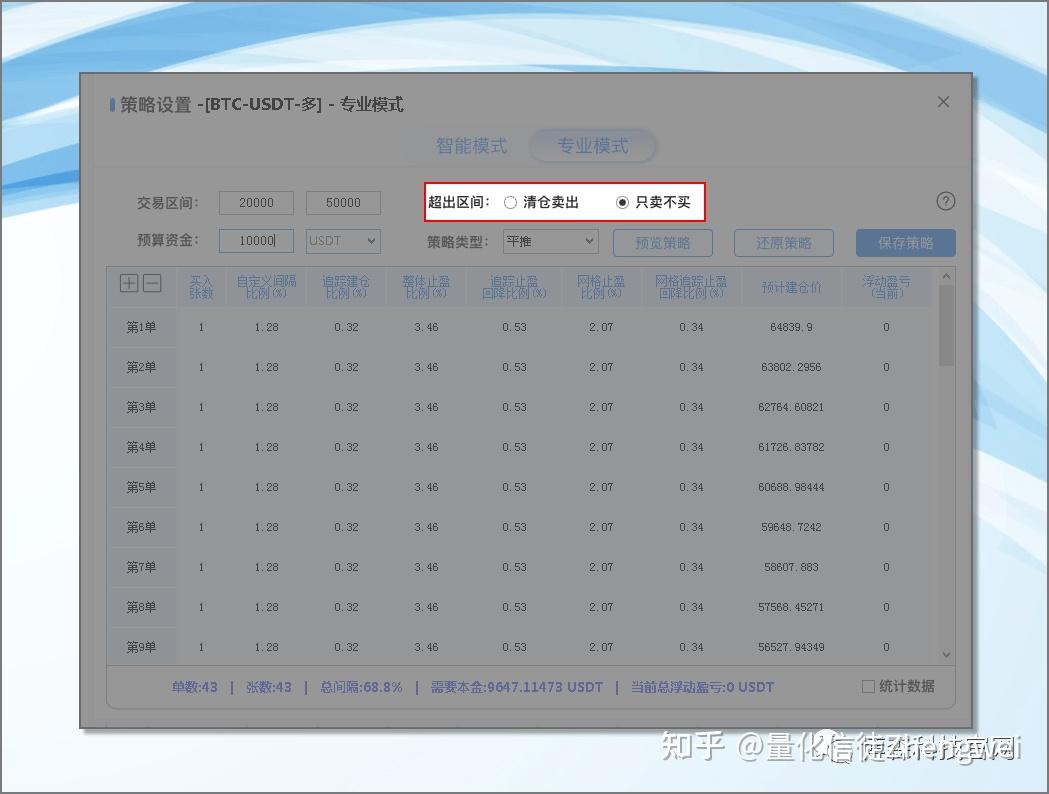Click price cell 61726.83782 in 第4单
The height and width of the screenshot is (794, 1049).
point(791,447)
